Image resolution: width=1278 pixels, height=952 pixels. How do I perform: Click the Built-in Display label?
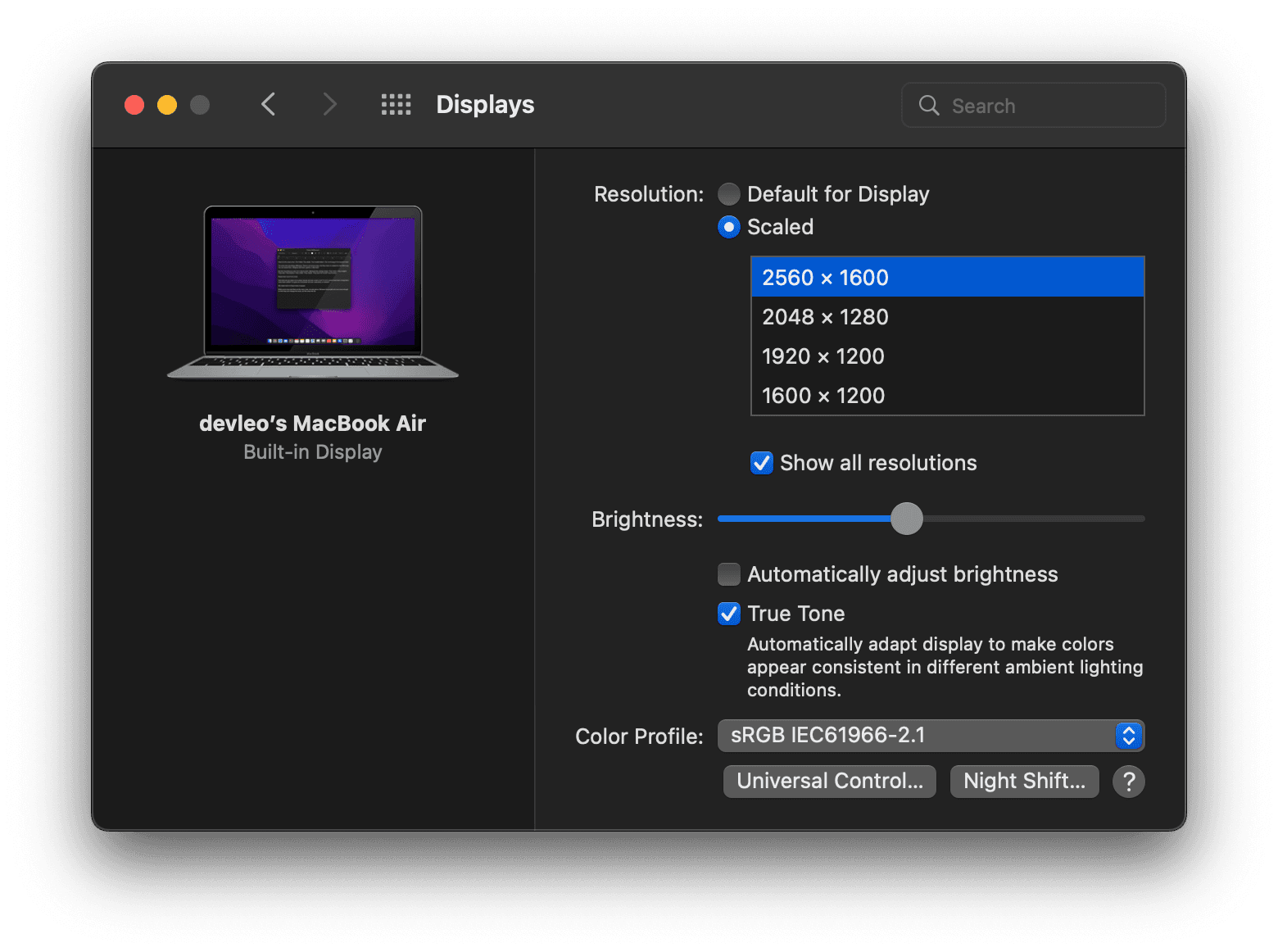point(313,452)
